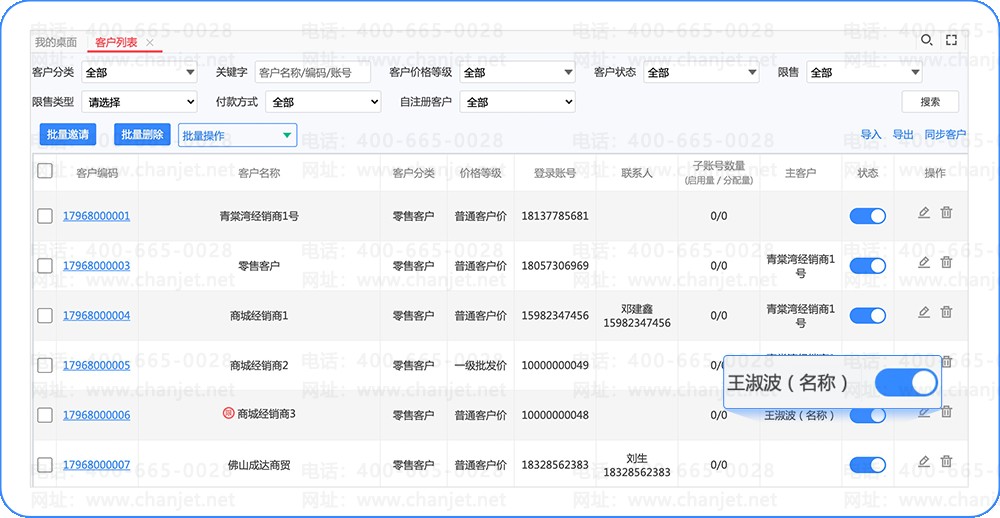Delete customer 青棠湾经销商1号 via trash icon
Screen dimensions: 1000x518
tap(946, 212)
